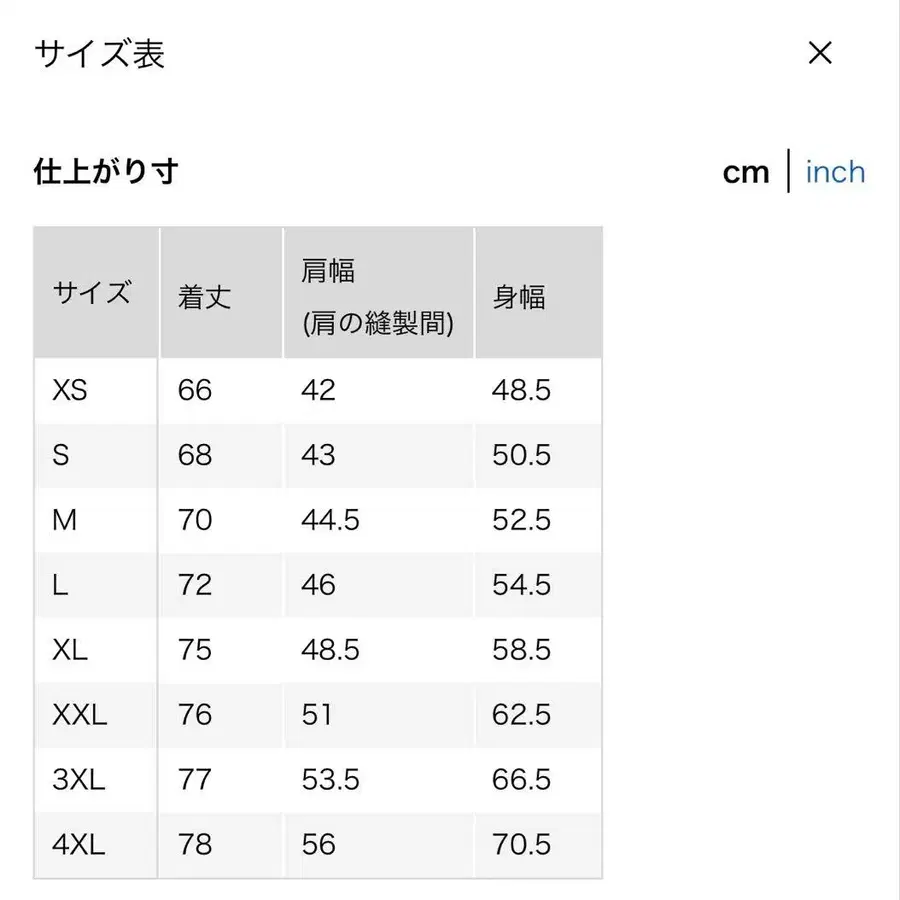Click the value 44.5 for size M
900x900 pixels.
[x=331, y=520]
